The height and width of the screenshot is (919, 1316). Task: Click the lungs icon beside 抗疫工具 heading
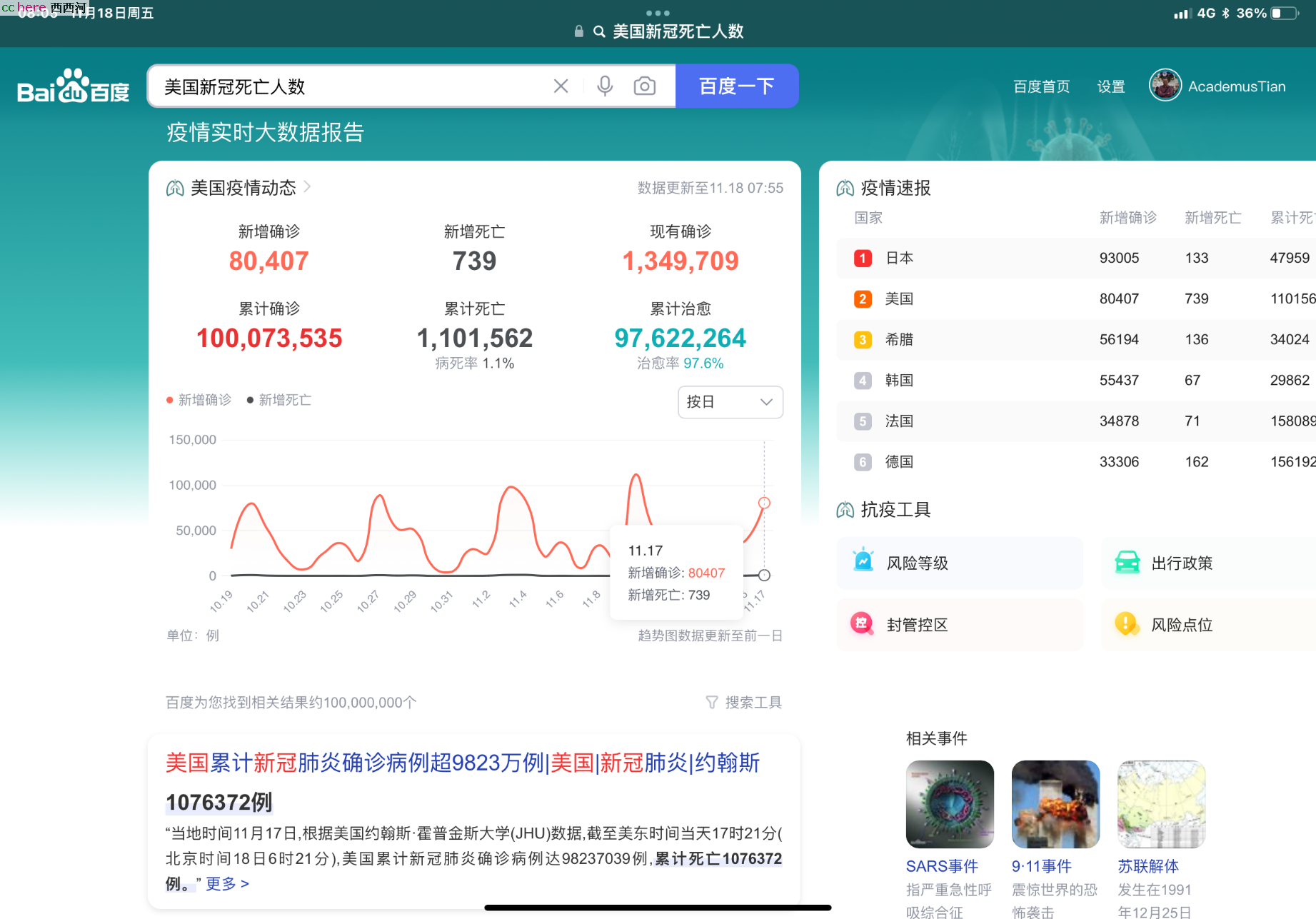tap(845, 509)
